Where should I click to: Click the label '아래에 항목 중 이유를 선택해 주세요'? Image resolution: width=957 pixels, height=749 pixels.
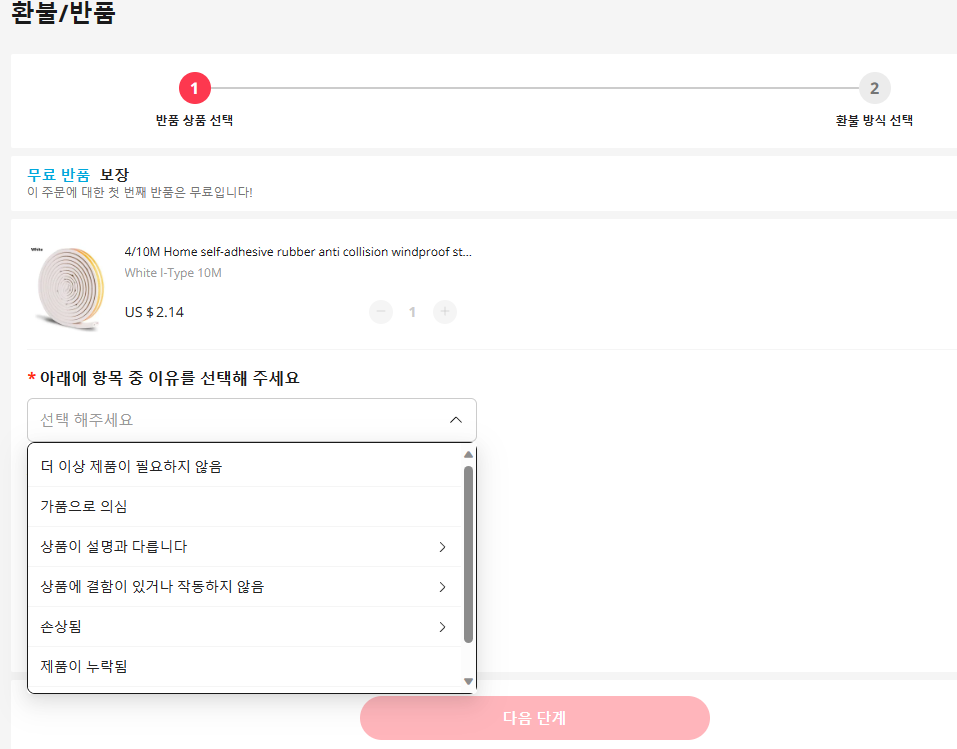coord(170,378)
